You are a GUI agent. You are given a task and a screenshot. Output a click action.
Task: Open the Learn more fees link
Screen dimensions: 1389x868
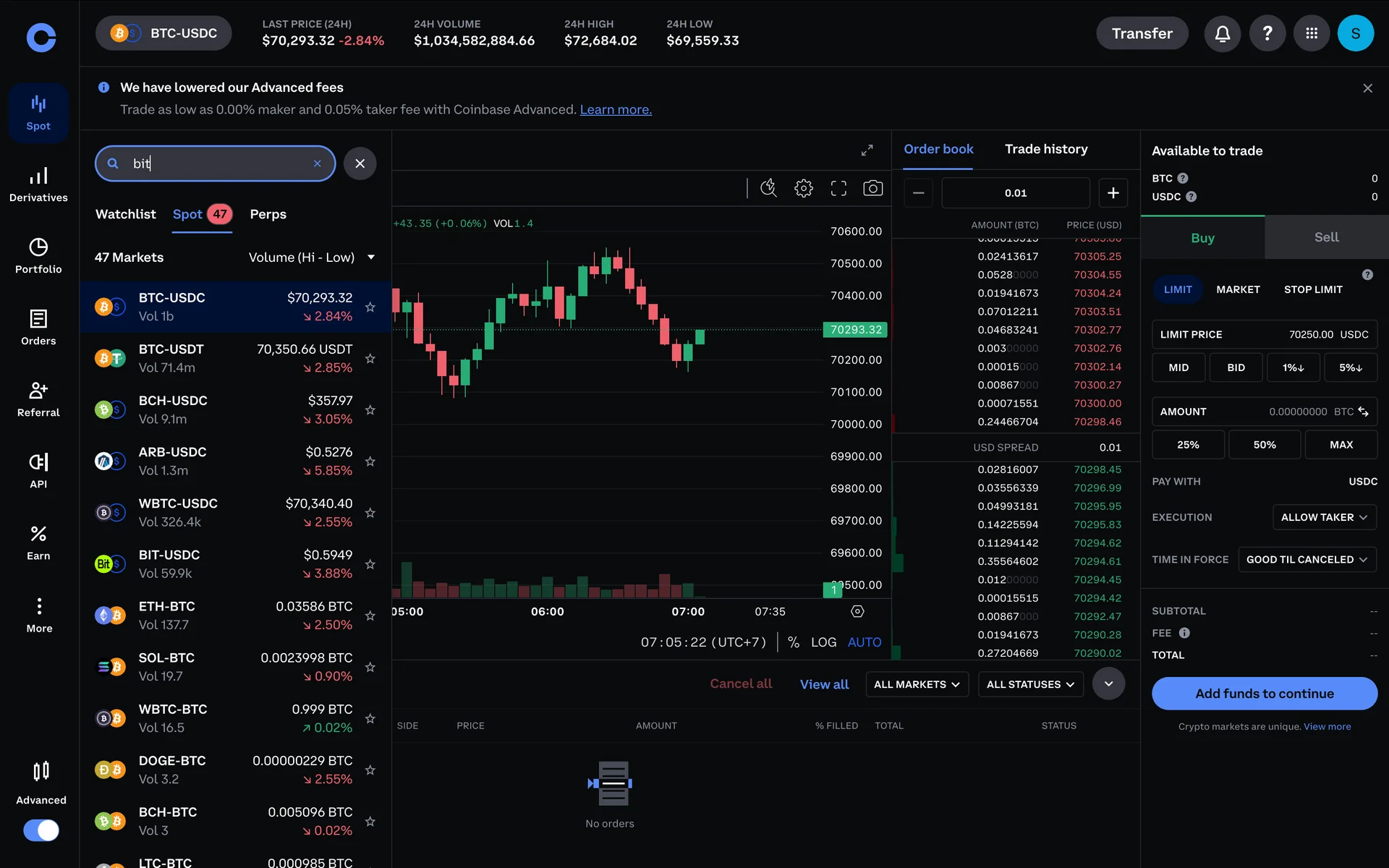tap(616, 109)
